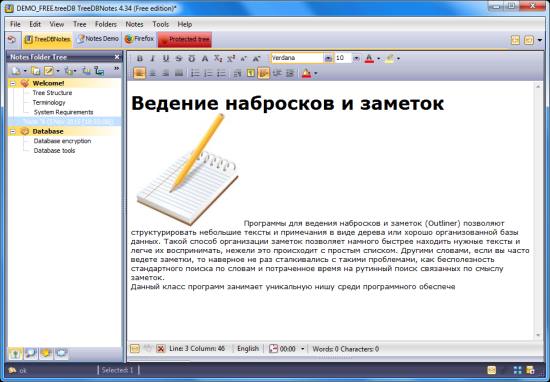
Task: Open the Folders menu
Action: pos(106,24)
